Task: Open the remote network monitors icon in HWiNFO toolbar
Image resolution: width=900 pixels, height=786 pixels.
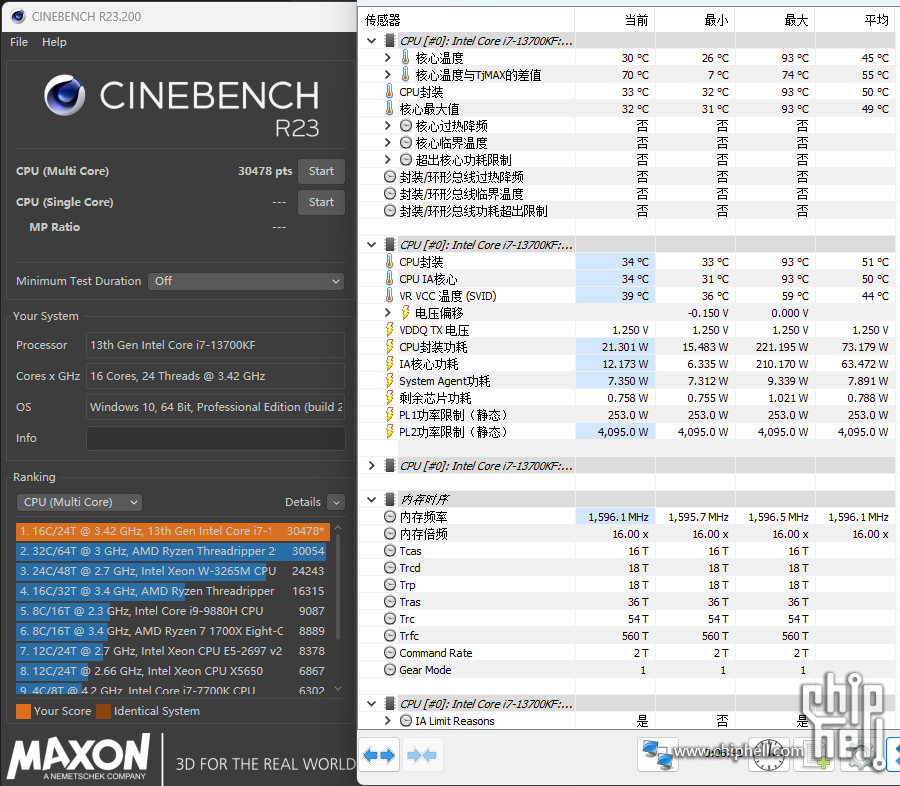Action: [658, 754]
